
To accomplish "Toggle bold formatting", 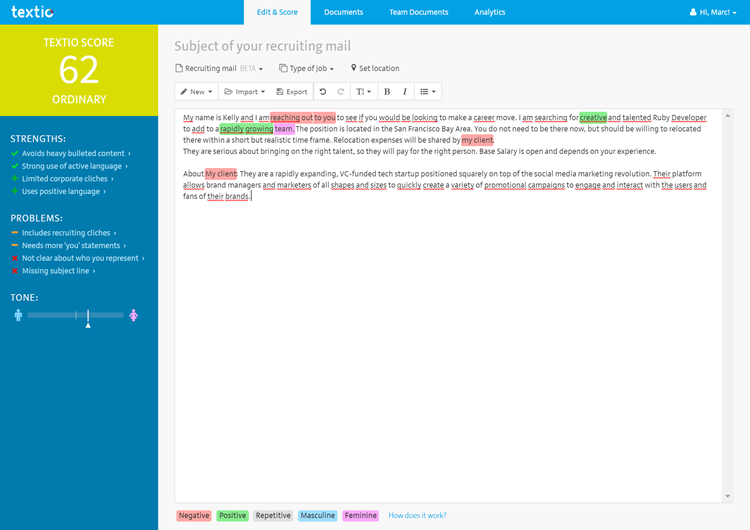I will click(x=387, y=91).
